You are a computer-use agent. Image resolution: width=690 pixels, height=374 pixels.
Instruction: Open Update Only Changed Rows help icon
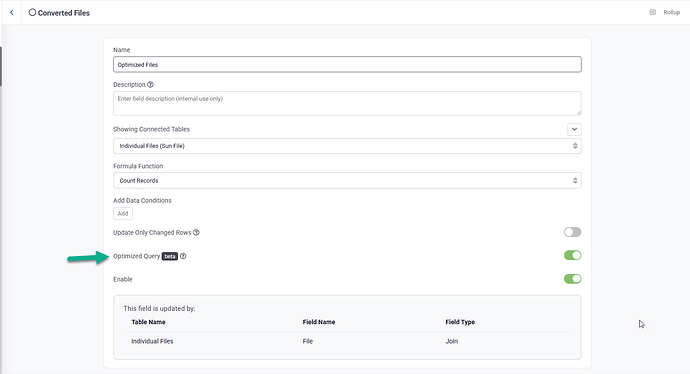(196, 232)
